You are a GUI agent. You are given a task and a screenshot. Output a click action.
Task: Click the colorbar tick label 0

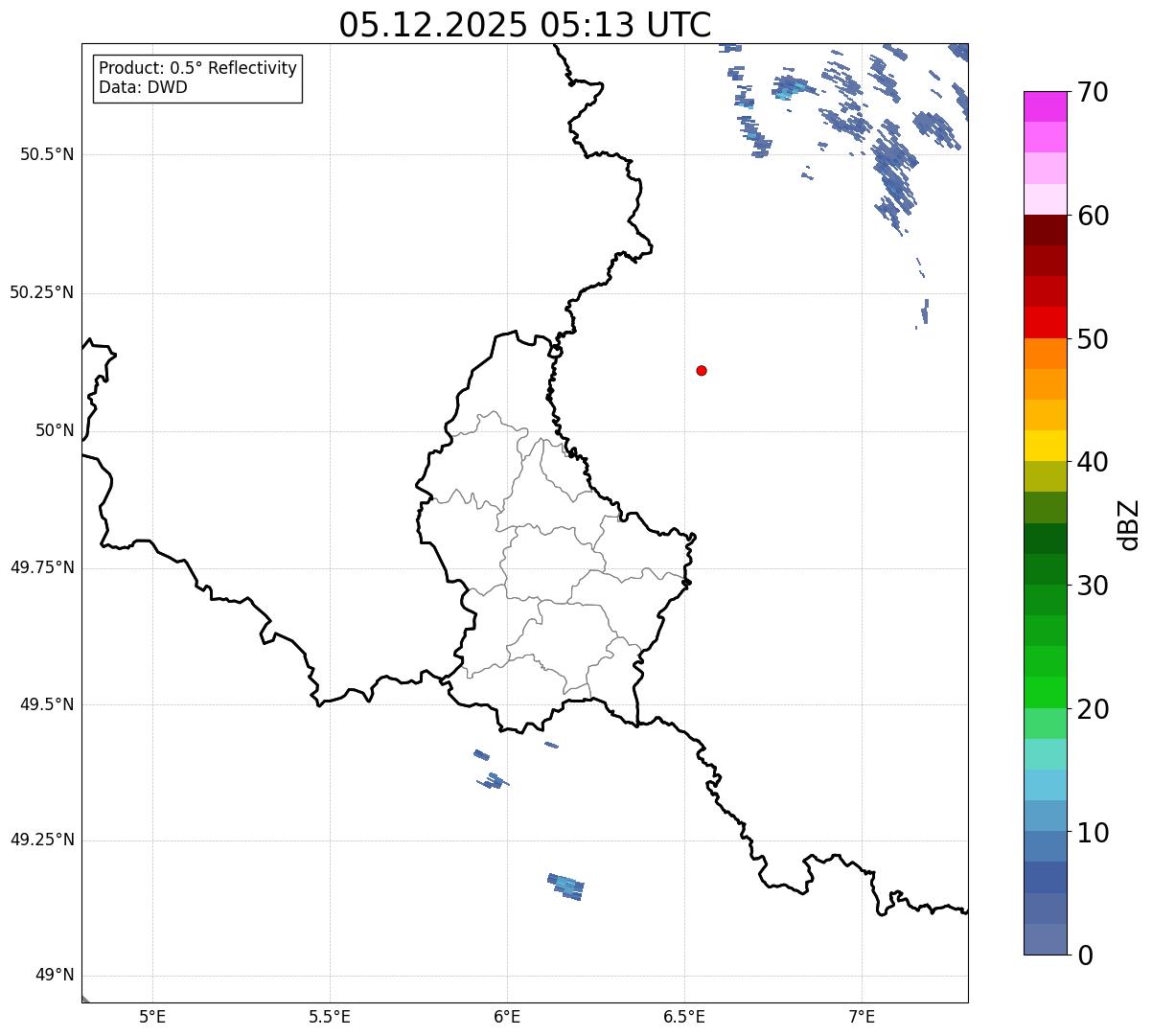coord(1085,955)
